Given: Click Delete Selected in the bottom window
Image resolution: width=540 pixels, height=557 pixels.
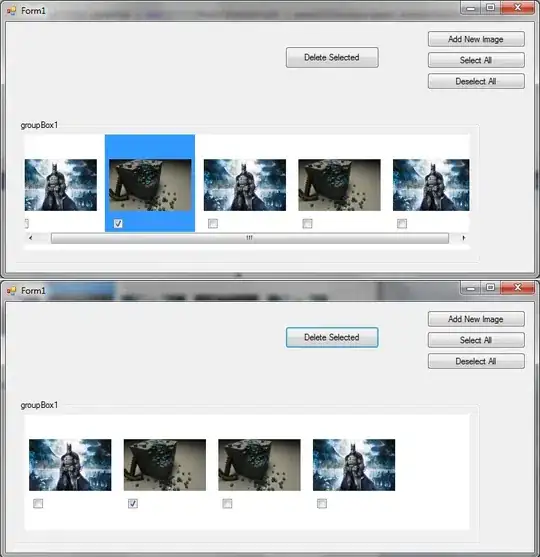Looking at the screenshot, I should point(332,337).
